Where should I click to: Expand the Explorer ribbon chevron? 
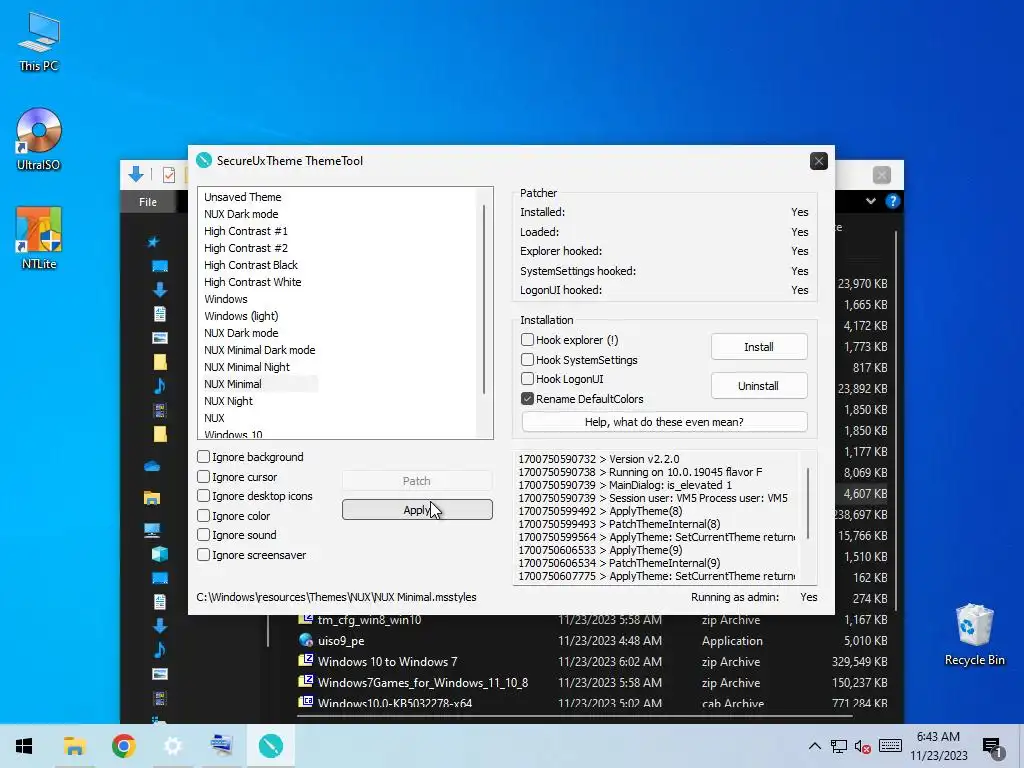(871, 201)
